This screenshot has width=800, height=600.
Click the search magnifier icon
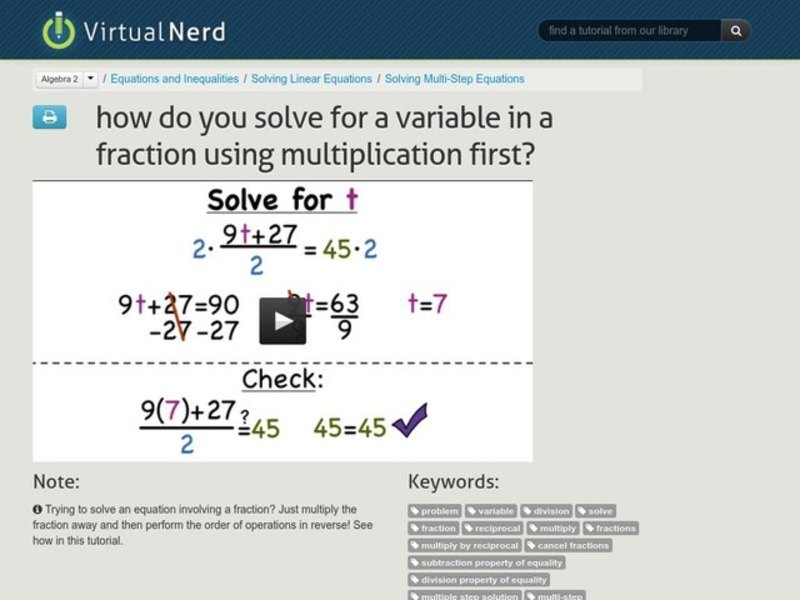734,31
